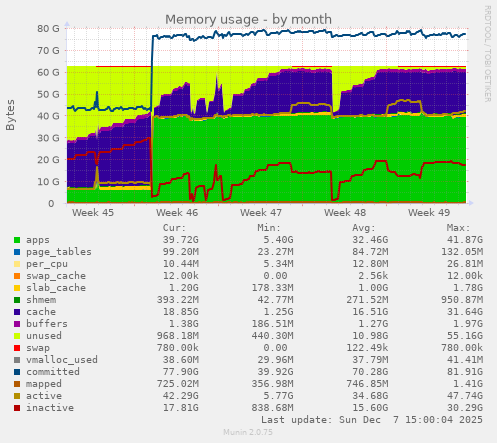Click the 'cache' legend label
Viewport: 497px width, 443px height.
pos(41,312)
